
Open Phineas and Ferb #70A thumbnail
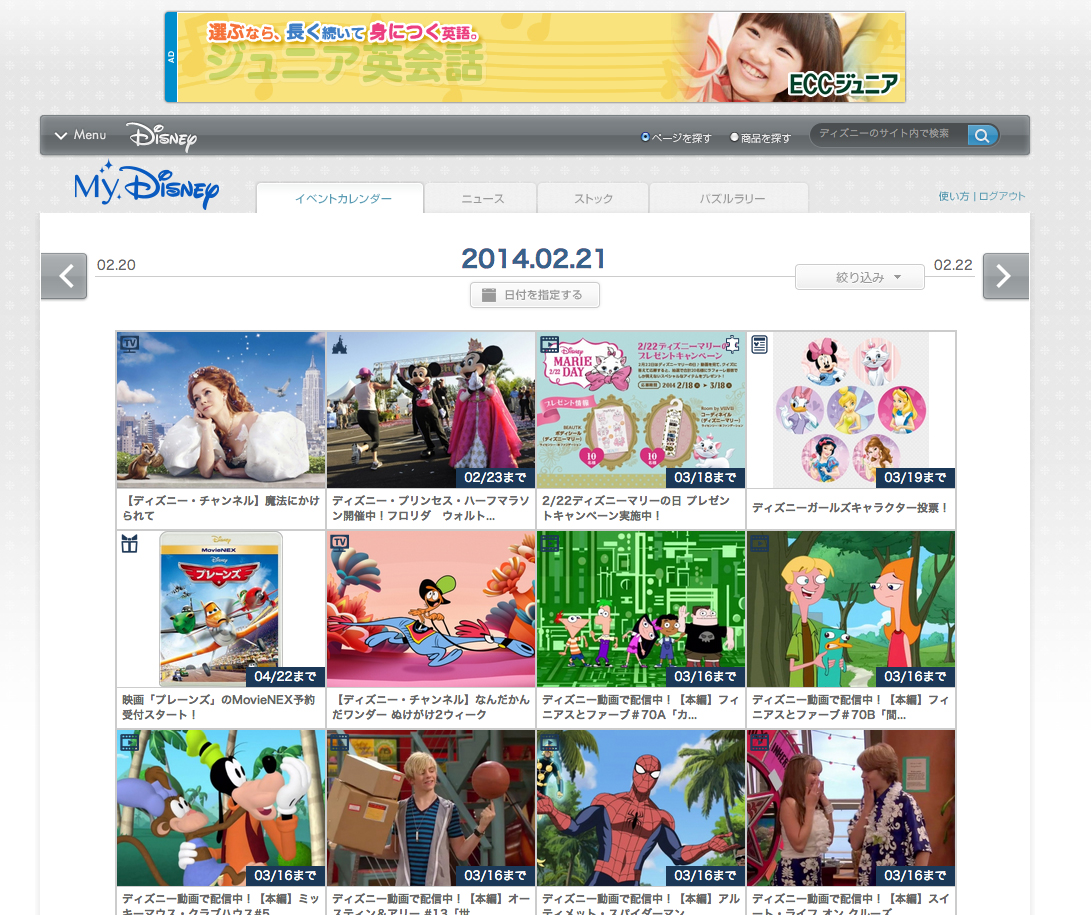pyautogui.click(x=641, y=609)
